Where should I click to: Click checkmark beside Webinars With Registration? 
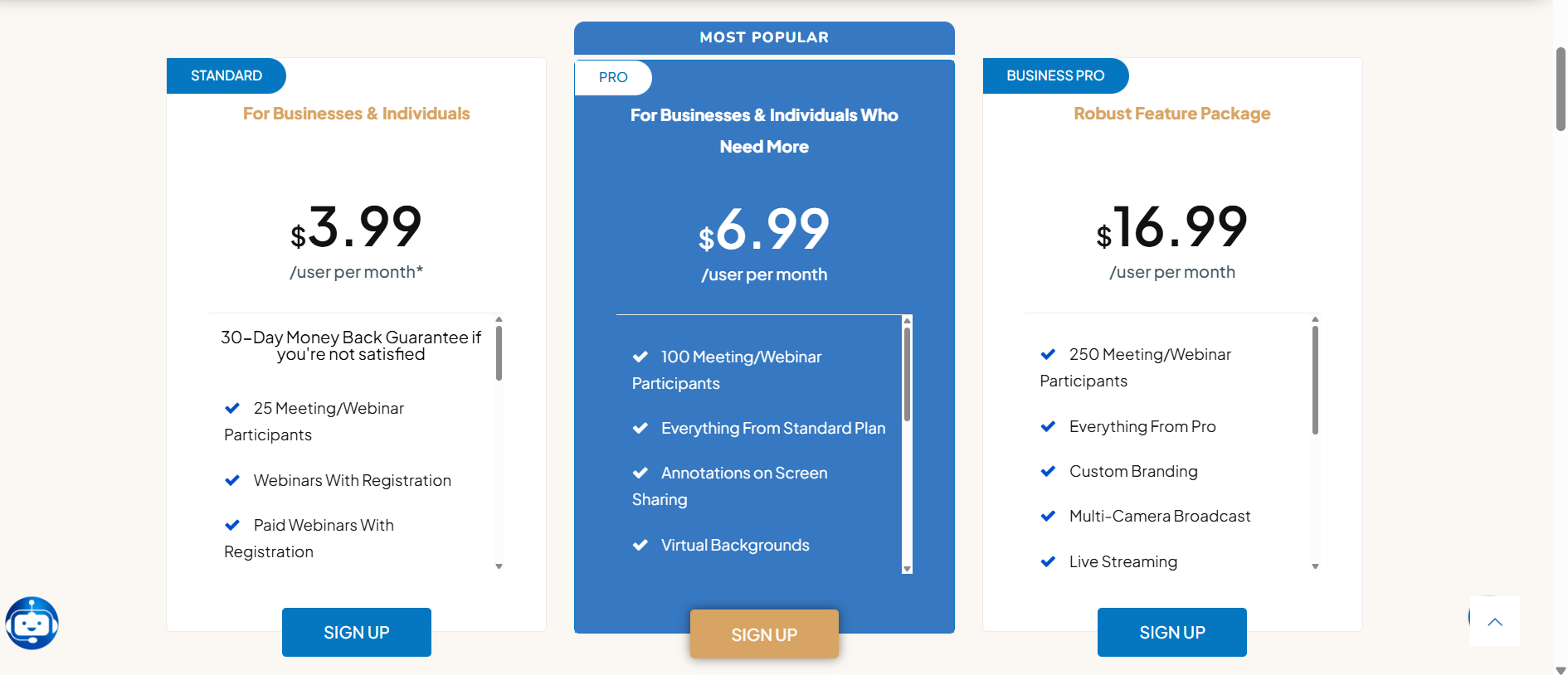coord(232,480)
